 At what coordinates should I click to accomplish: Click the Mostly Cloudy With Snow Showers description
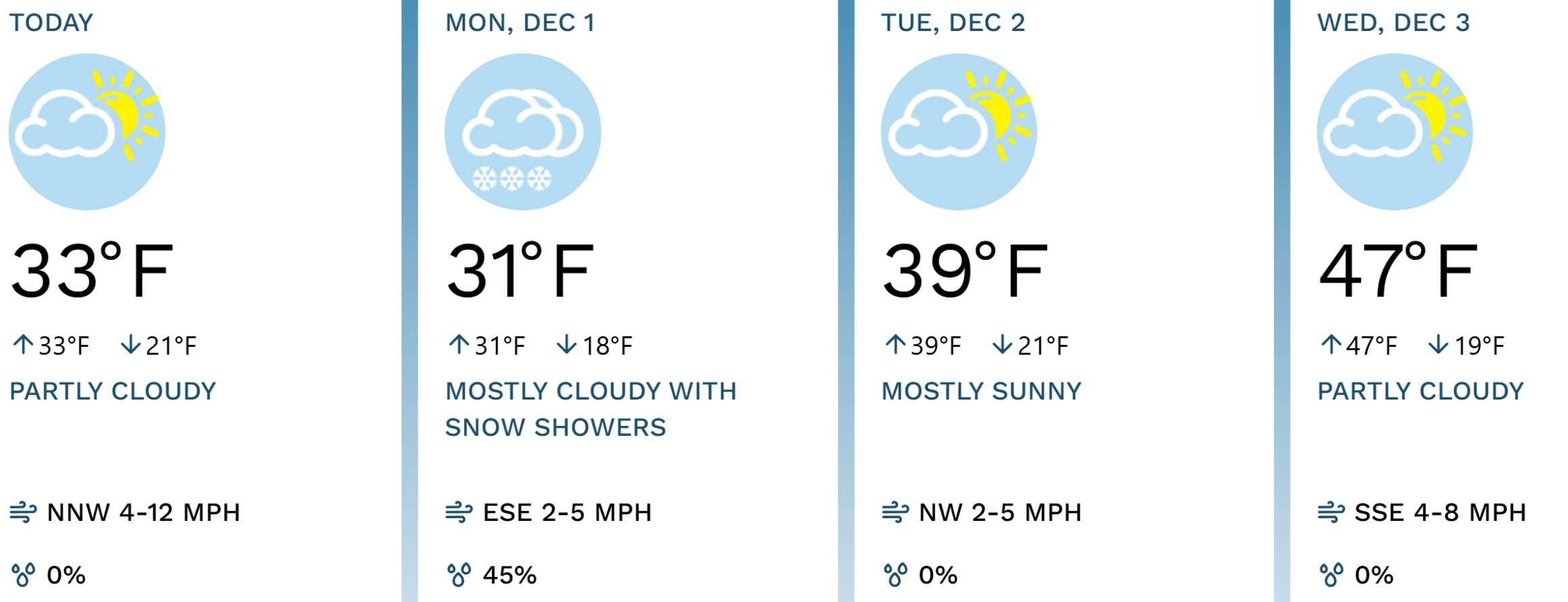coord(590,409)
